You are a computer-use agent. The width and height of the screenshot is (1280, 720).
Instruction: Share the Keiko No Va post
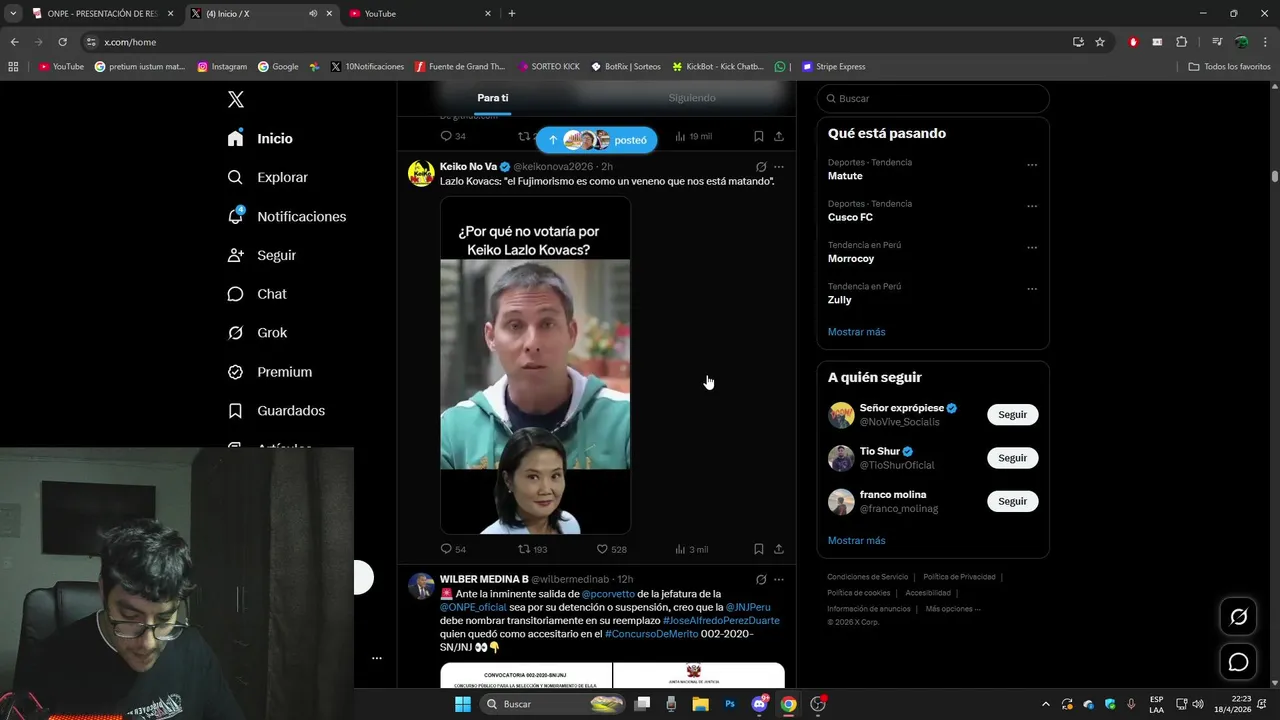pyautogui.click(x=779, y=549)
